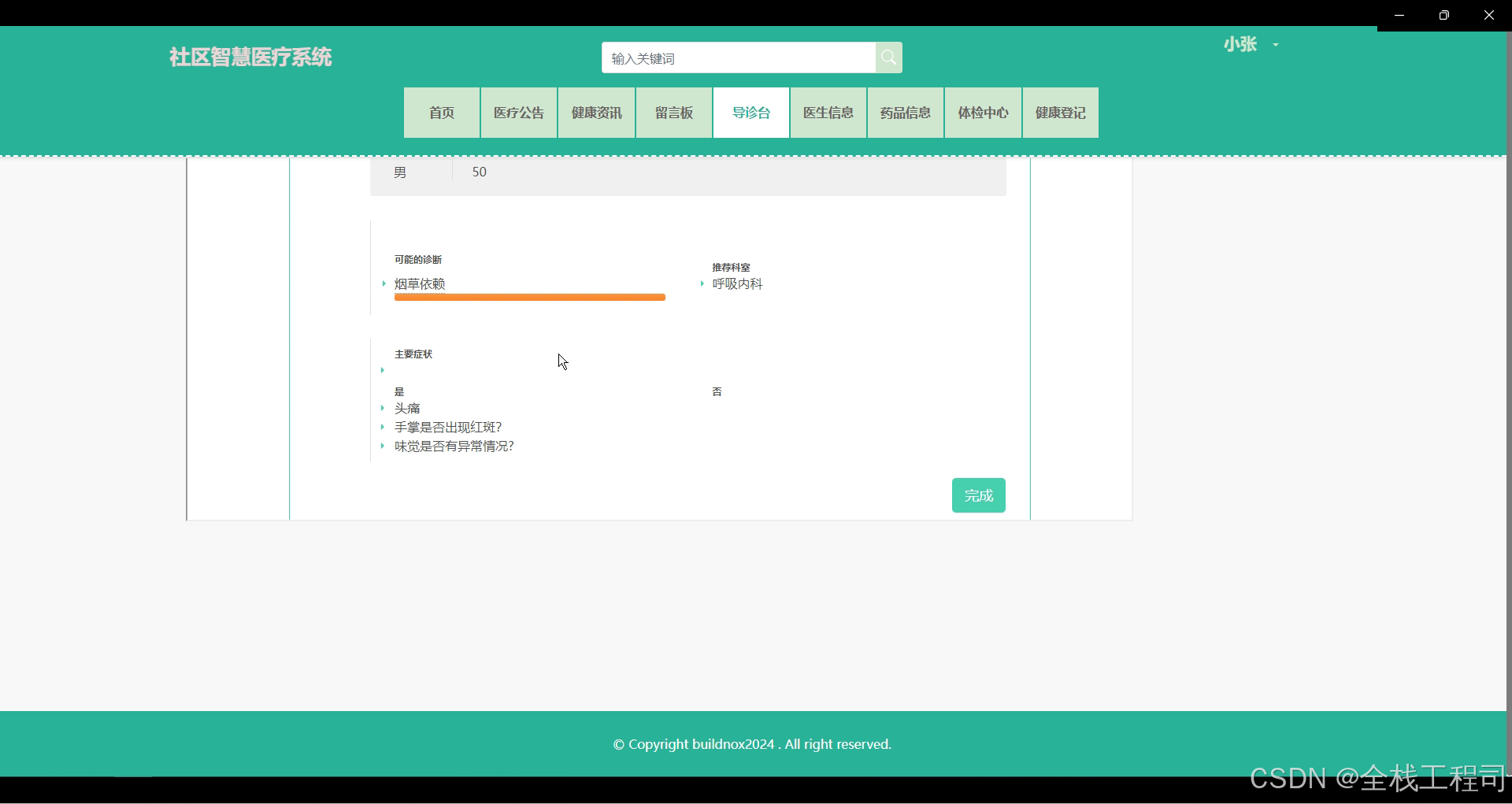Select the 是 answer option
The height and width of the screenshot is (804, 1512).
tap(399, 391)
